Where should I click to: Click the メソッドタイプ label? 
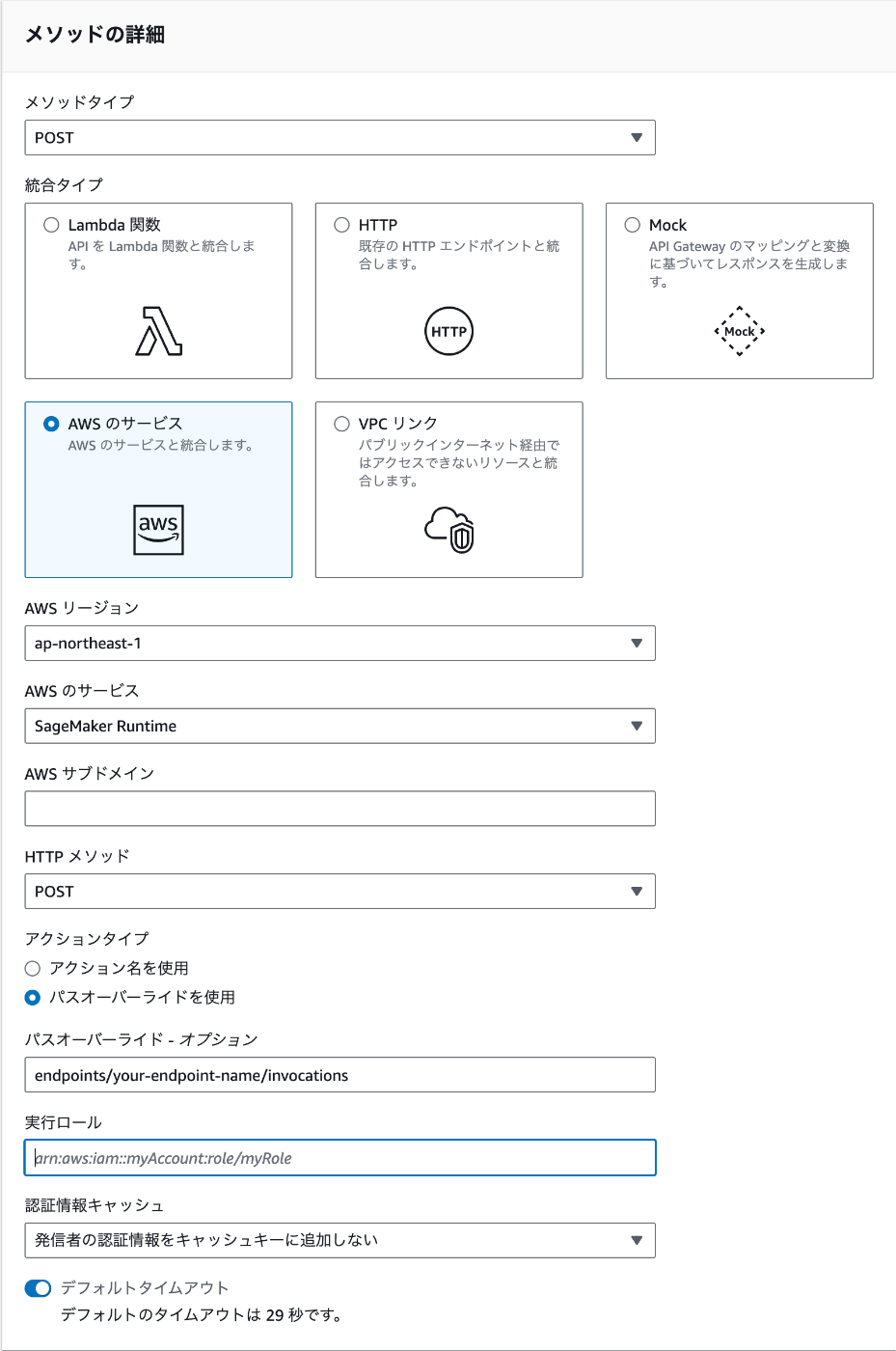[79, 101]
